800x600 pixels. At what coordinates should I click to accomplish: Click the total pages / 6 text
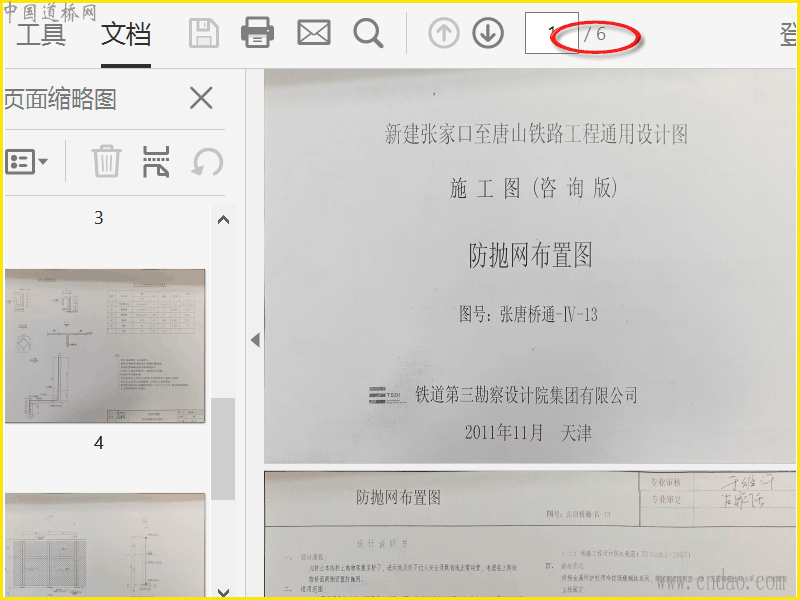595,34
